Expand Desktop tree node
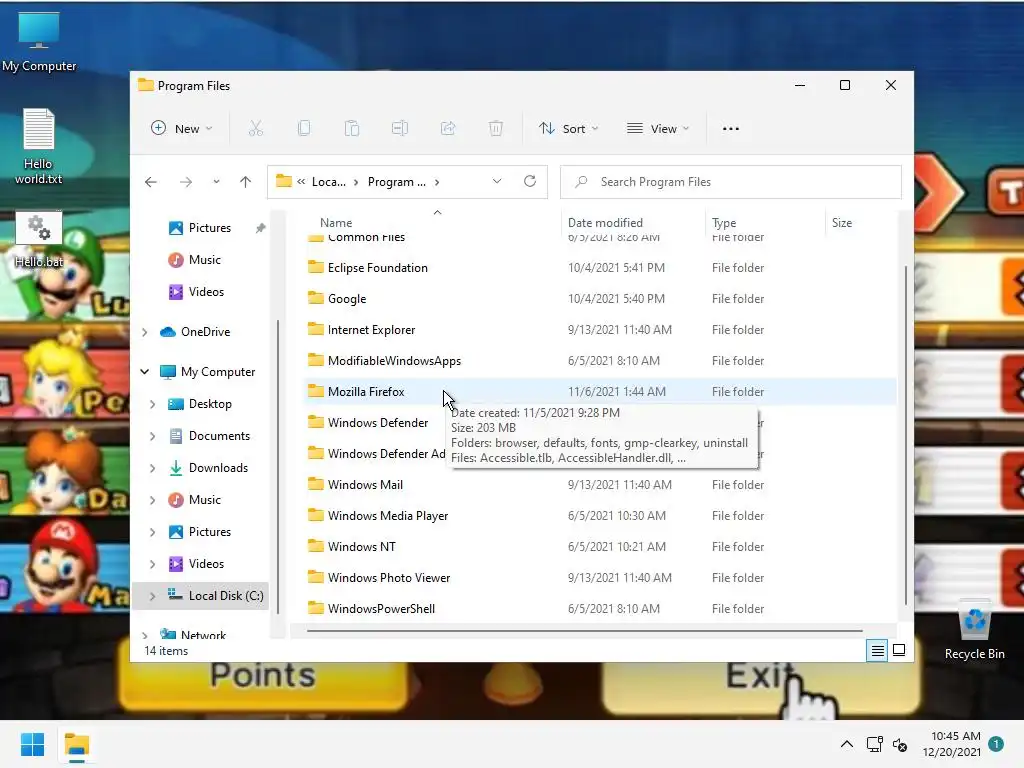This screenshot has height=768, width=1024. coord(153,404)
